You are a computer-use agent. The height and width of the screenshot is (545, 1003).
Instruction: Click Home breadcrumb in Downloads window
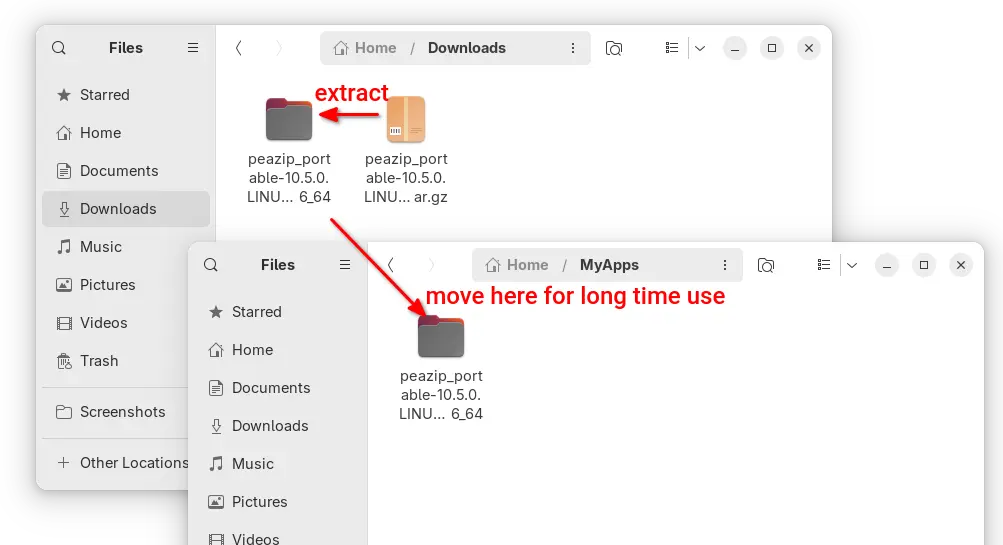pyautogui.click(x=365, y=48)
